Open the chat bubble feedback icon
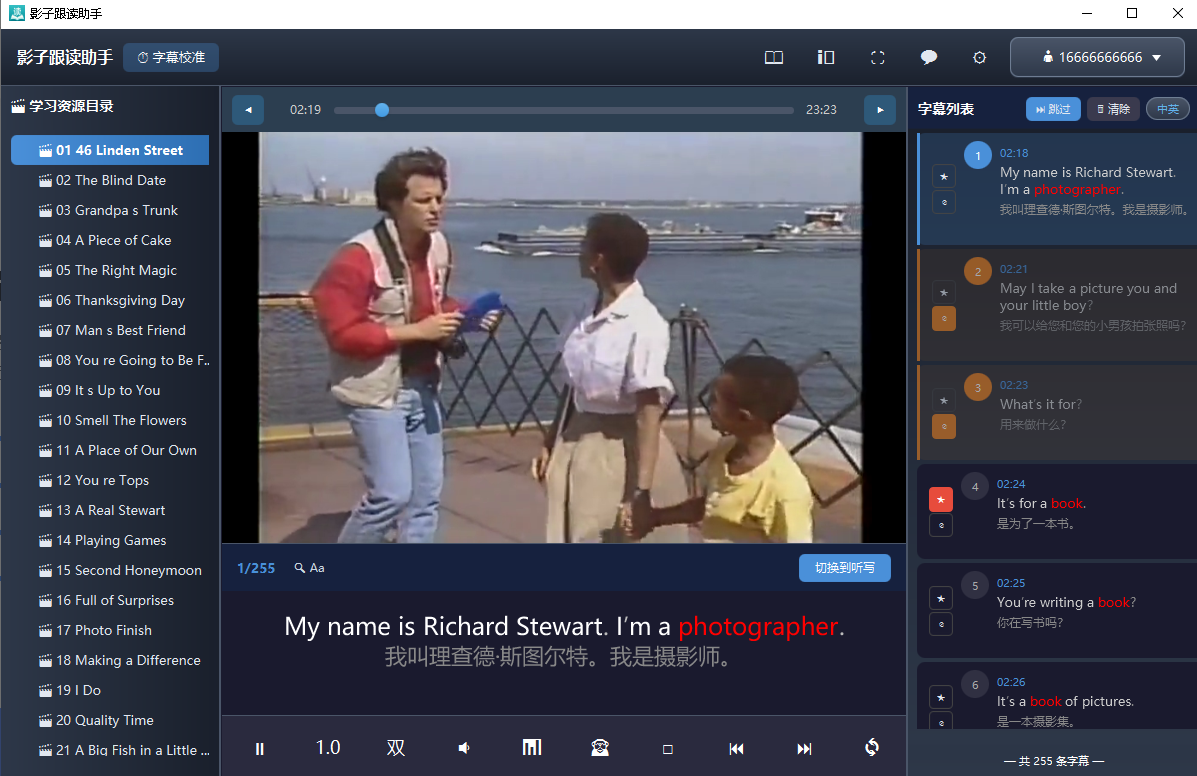Viewport: 1197px width, 776px height. click(x=929, y=57)
